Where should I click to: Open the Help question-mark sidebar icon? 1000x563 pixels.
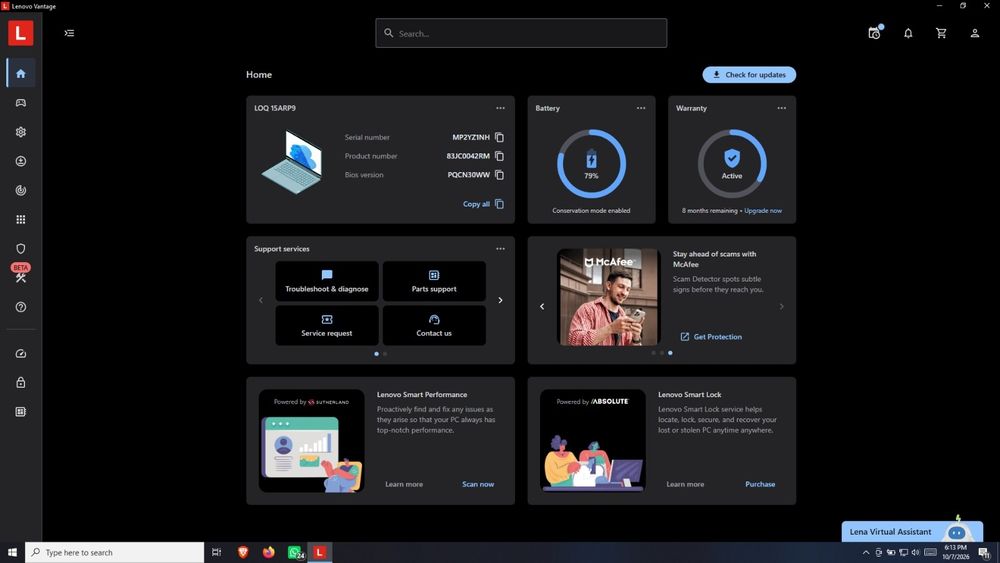point(20,307)
